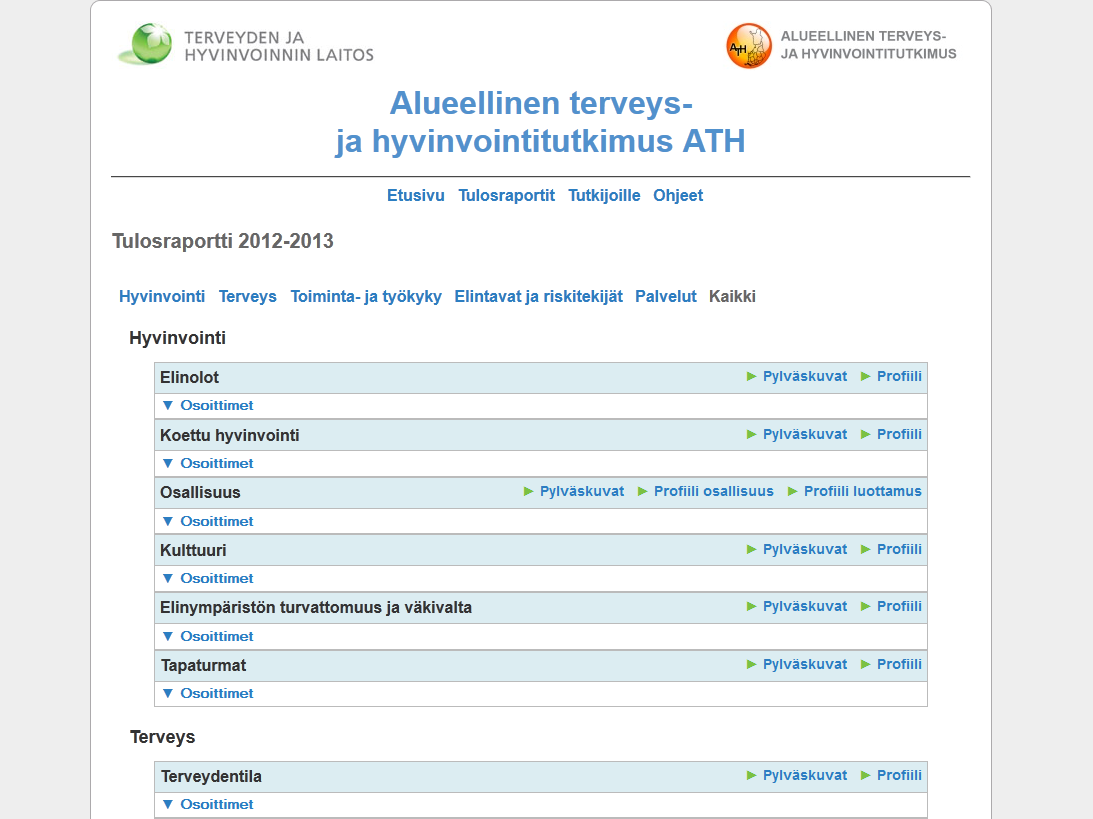The image size is (1093, 819).
Task: Switch to the Palvelut tab
Action: click(666, 296)
